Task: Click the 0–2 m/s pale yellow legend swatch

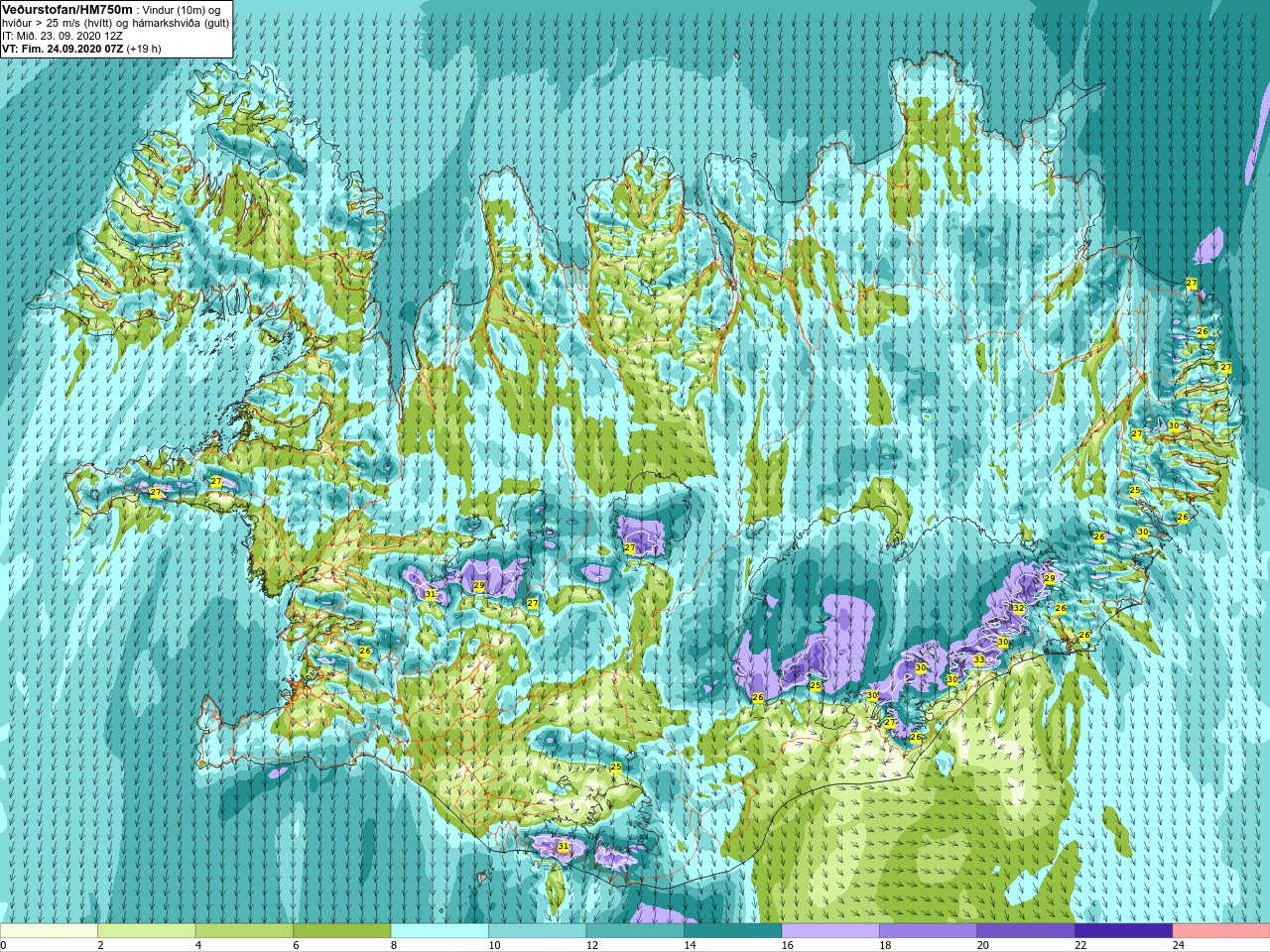Action: click(49, 931)
